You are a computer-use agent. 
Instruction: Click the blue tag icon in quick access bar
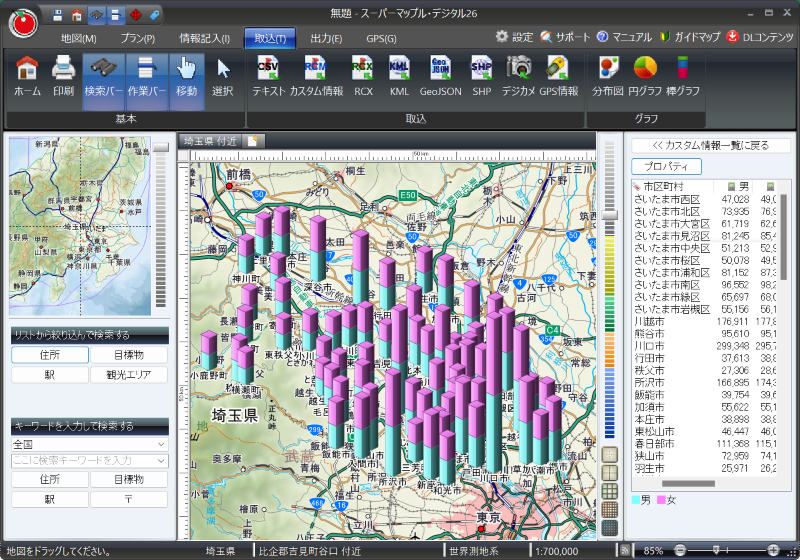[155, 15]
